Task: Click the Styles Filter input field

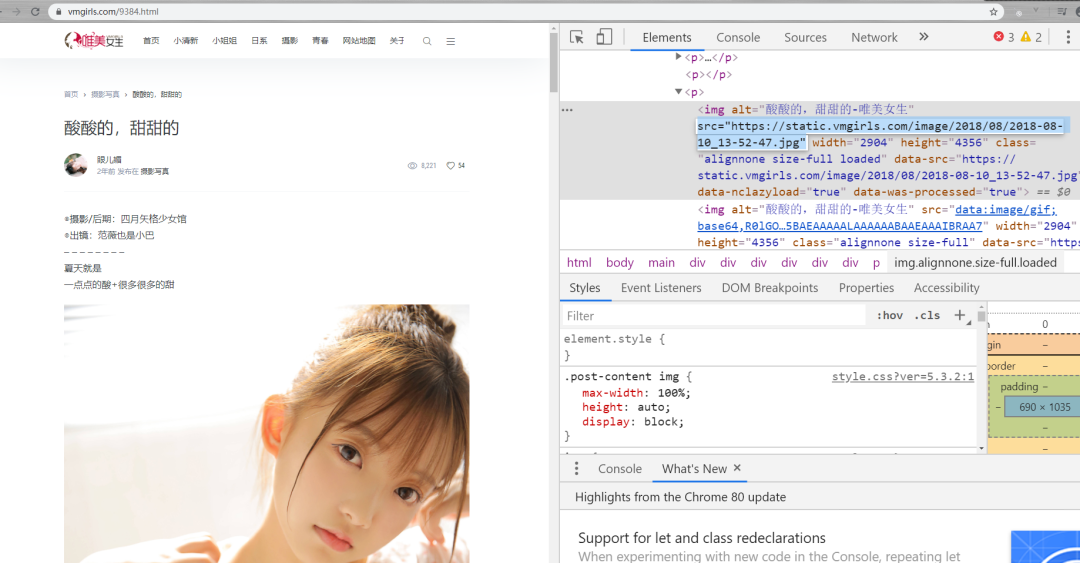Action: [713, 316]
